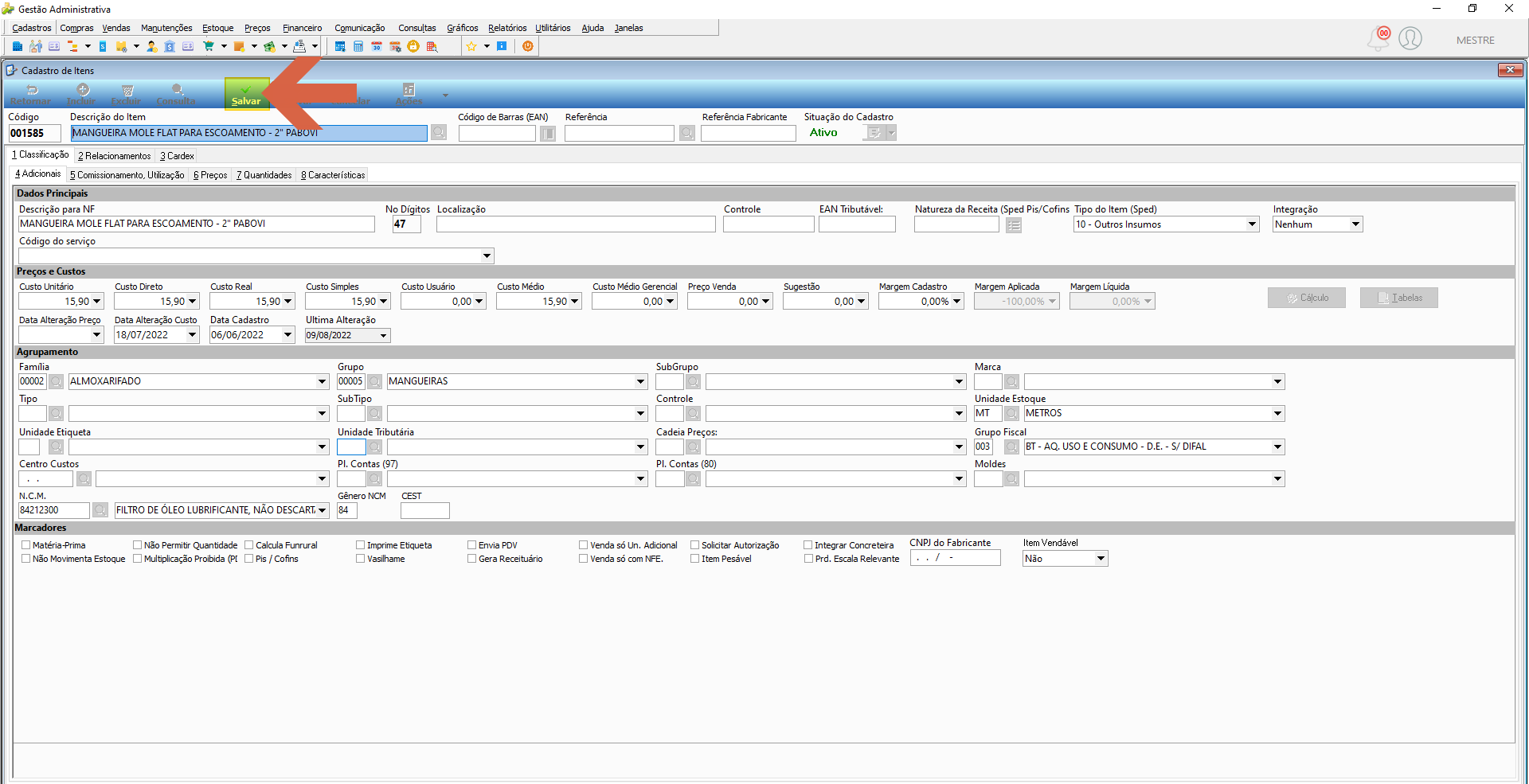Switch to the 3 Cardex tab

click(177, 156)
